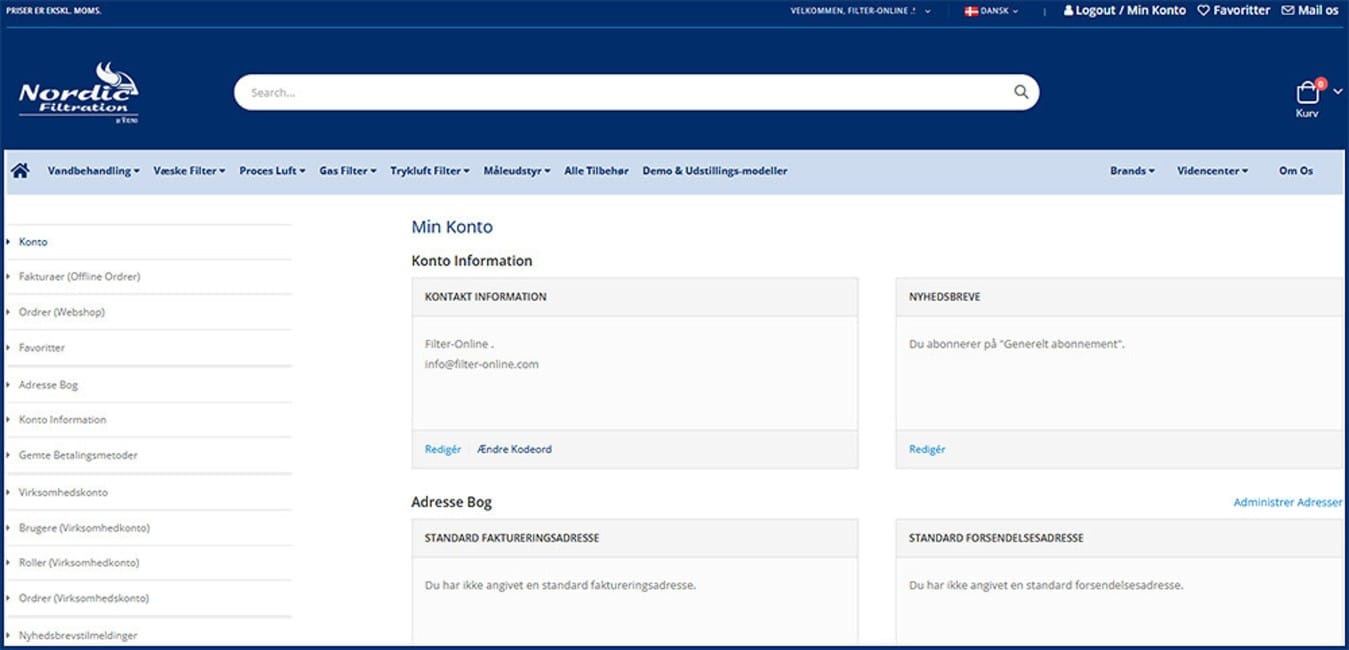Open Ordrer (Webshop) in the sidebar

click(61, 312)
